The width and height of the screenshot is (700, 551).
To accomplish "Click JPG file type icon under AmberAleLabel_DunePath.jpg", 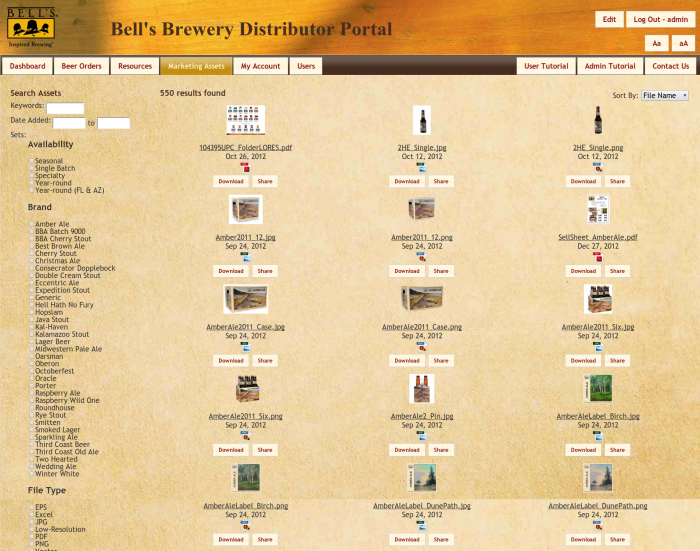I will (421, 526).
